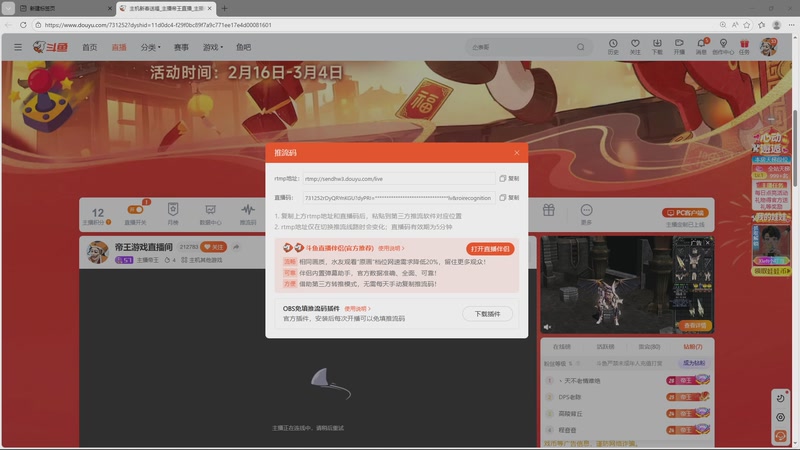Copy the 直播码 stream key
Screen dimensions: 800x450
click(x=509, y=197)
